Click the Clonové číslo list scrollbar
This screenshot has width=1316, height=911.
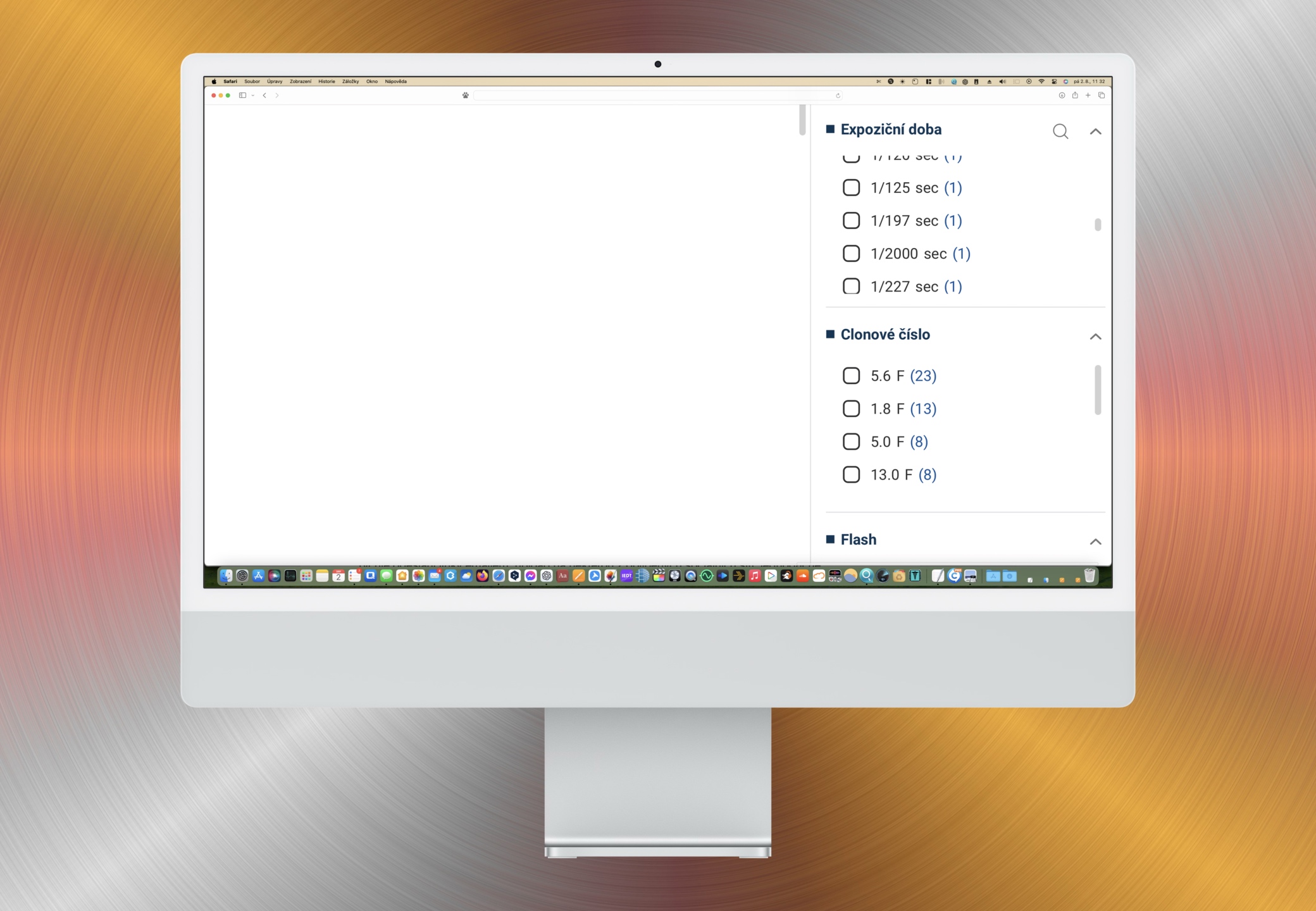click(1098, 390)
